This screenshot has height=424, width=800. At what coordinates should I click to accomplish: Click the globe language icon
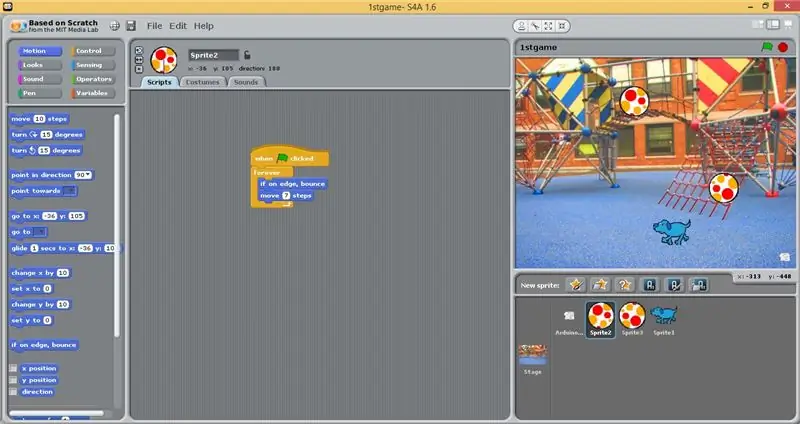[x=115, y=26]
